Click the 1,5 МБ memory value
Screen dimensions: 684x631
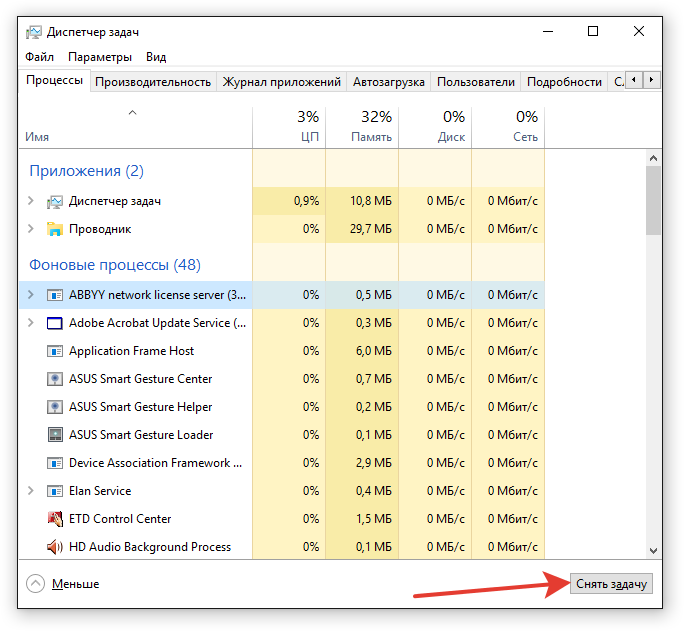[x=374, y=519]
